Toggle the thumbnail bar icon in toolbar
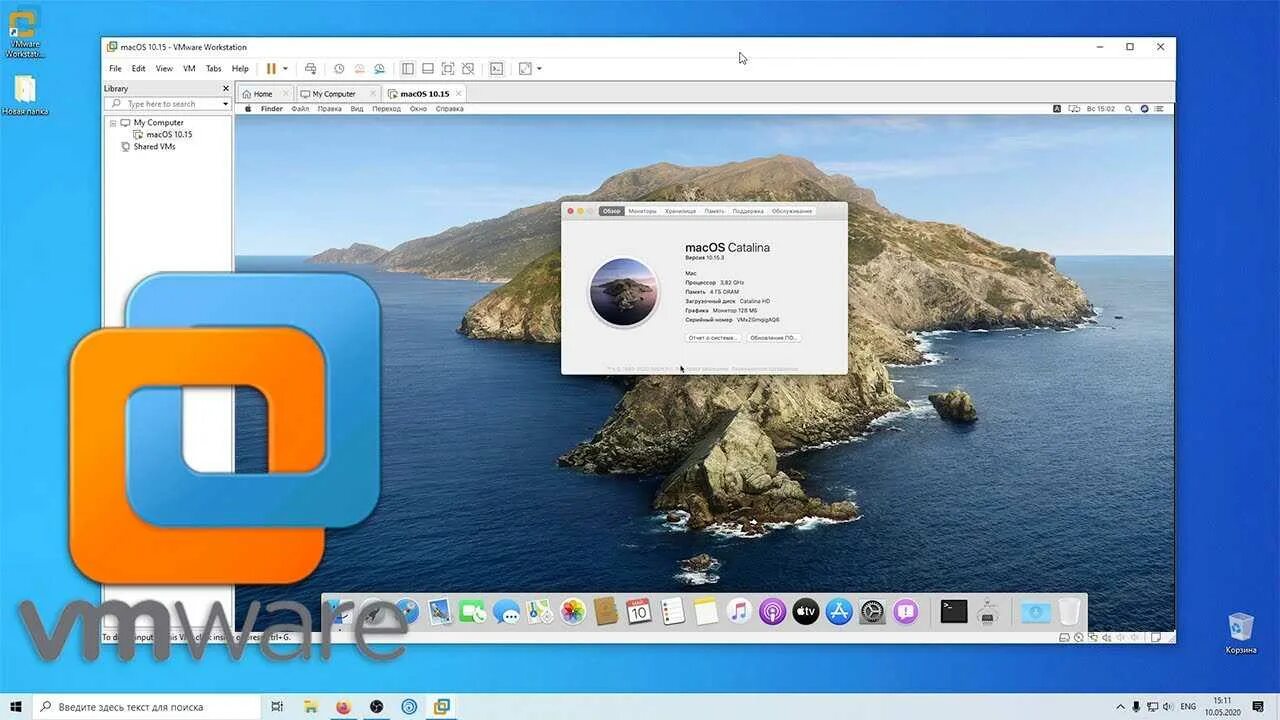 pos(427,69)
